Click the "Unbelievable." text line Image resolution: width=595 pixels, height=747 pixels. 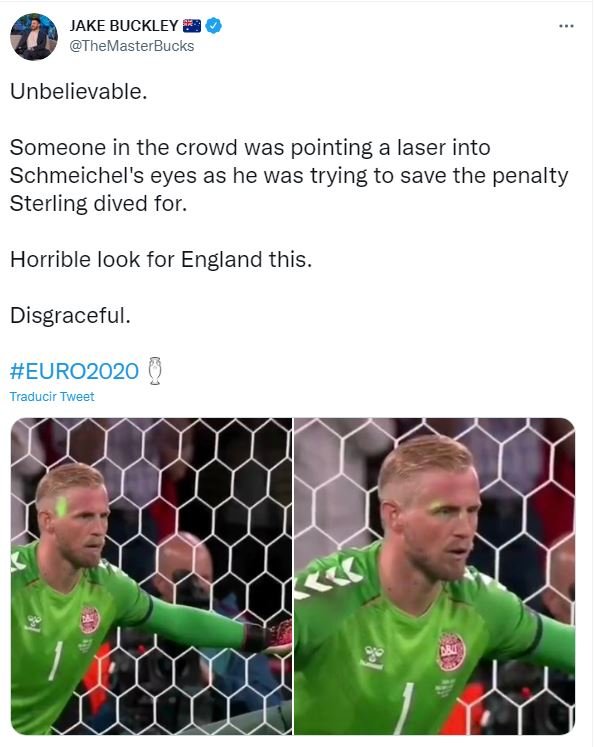(x=79, y=91)
